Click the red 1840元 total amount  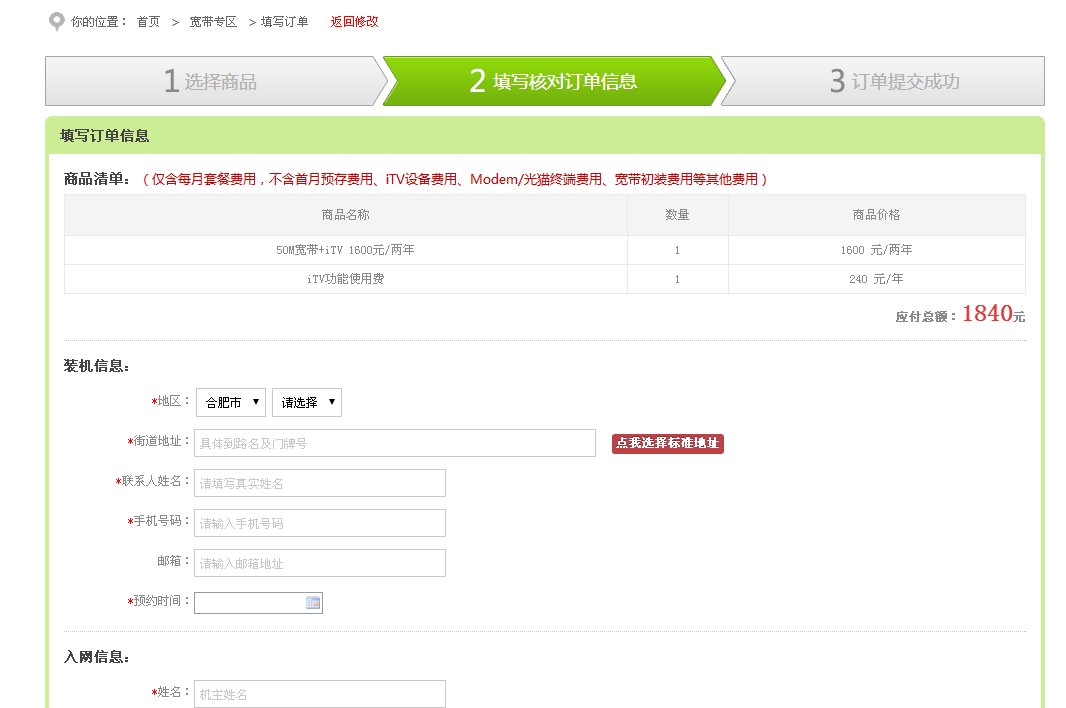click(988, 313)
